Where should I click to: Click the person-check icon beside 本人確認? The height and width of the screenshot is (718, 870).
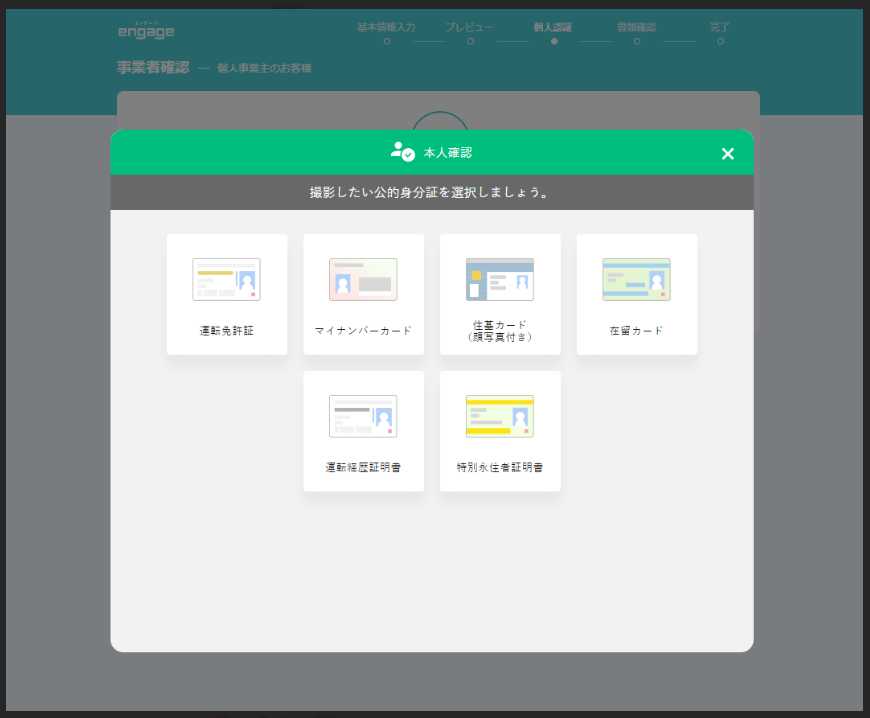[402, 151]
